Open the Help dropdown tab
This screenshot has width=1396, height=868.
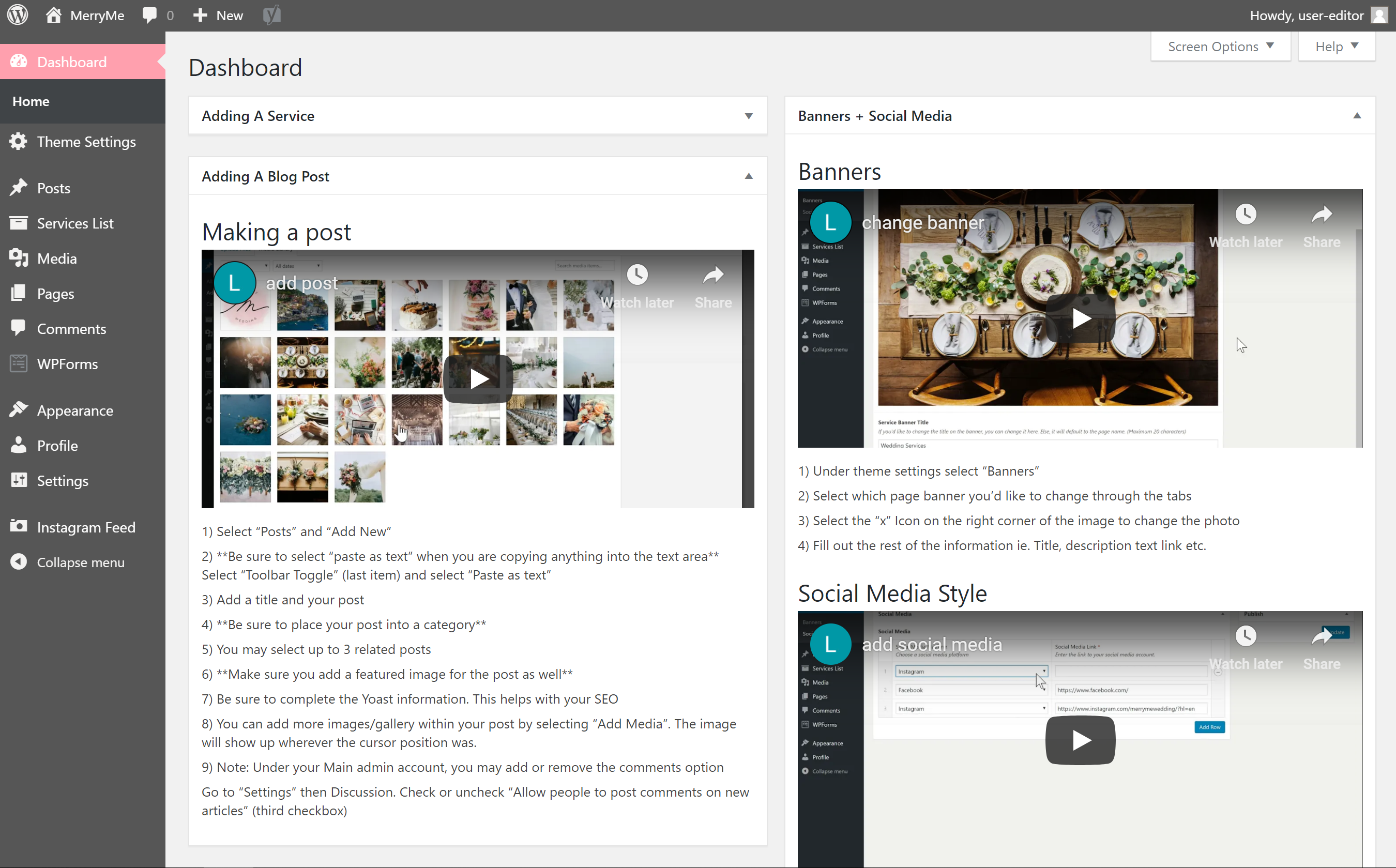(x=1337, y=47)
